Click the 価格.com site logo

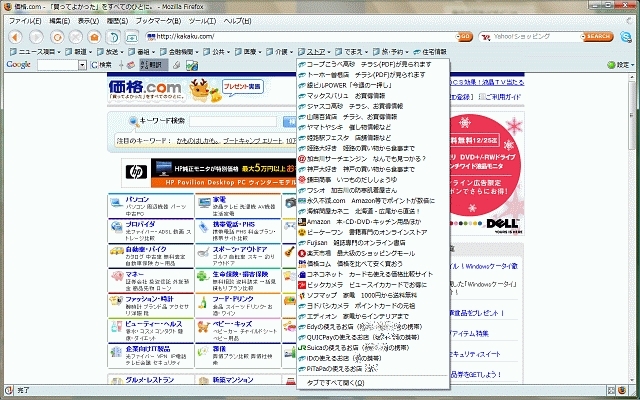tap(145, 90)
